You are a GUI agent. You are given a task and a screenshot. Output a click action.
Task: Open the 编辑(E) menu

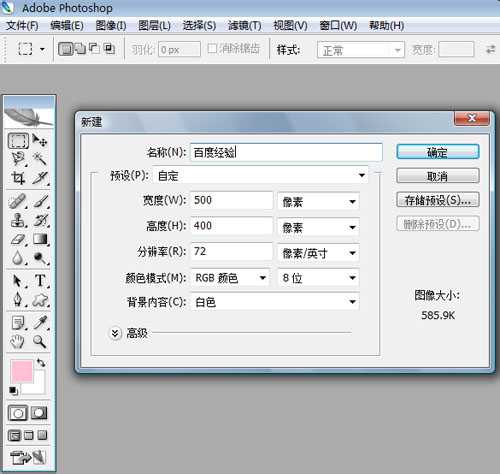[67, 26]
